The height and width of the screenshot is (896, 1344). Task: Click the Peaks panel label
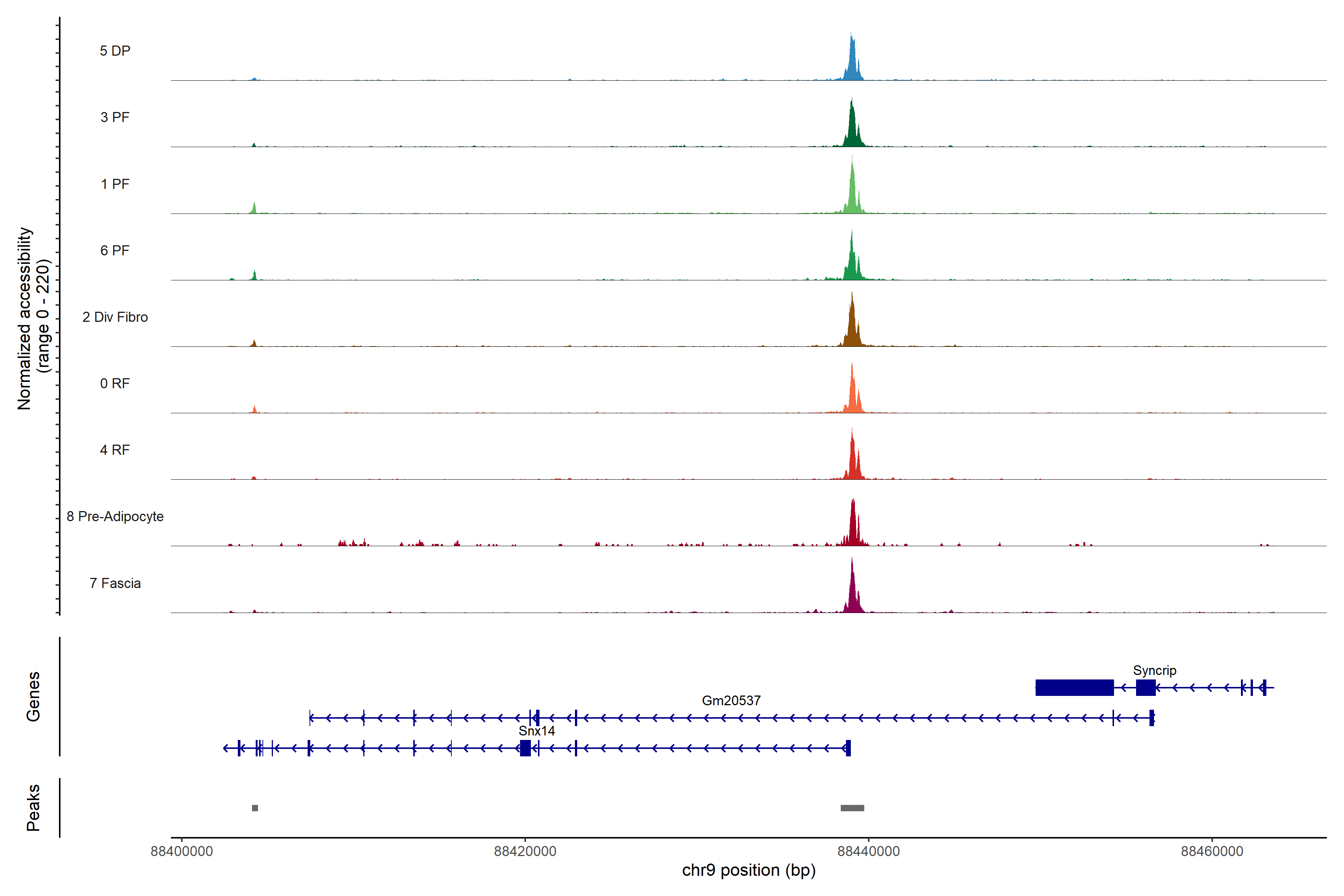(x=33, y=808)
